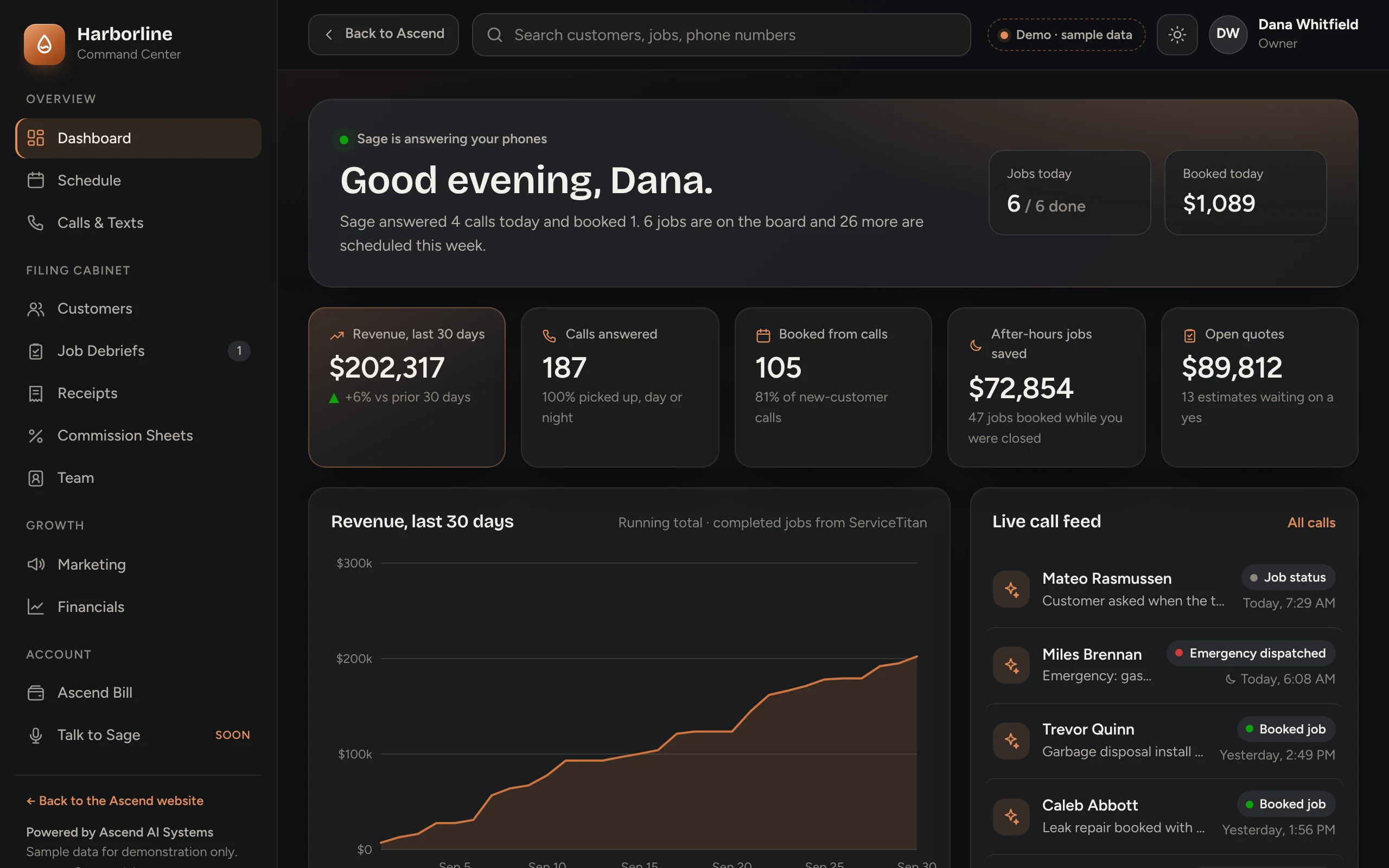
Task: Click Back to Ascend button
Action: pyautogui.click(x=384, y=34)
